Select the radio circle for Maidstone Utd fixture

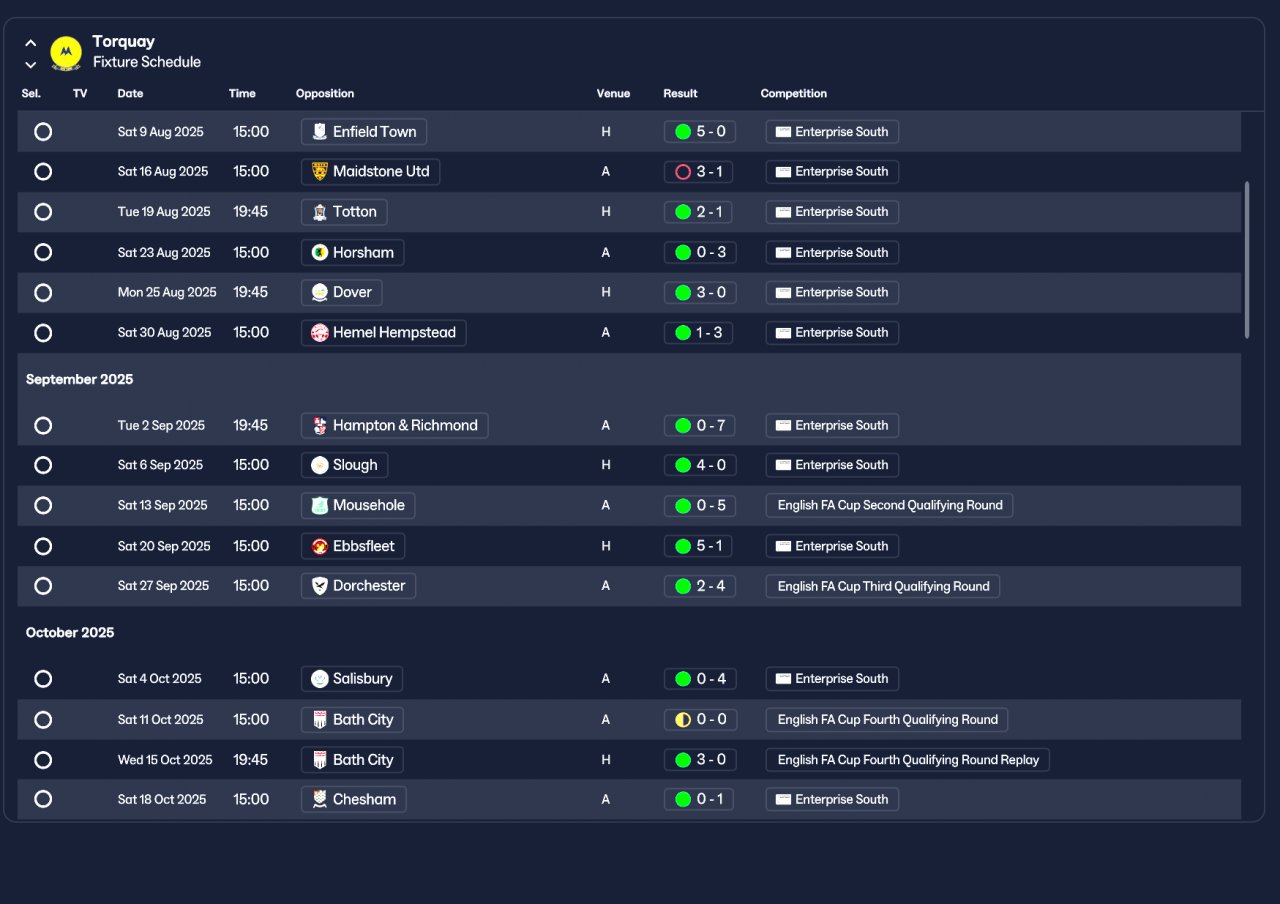click(x=43, y=171)
